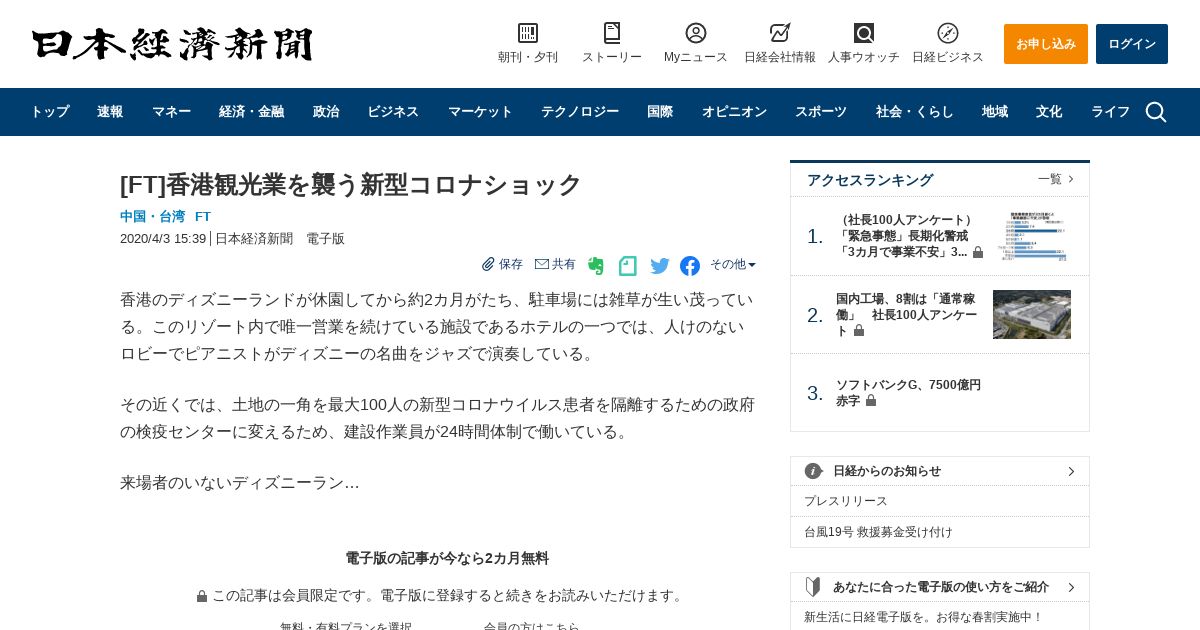Viewport: 1200px width, 630px height.
Task: Open ranking 3 ソフトバンクG article
Action: 908,392
